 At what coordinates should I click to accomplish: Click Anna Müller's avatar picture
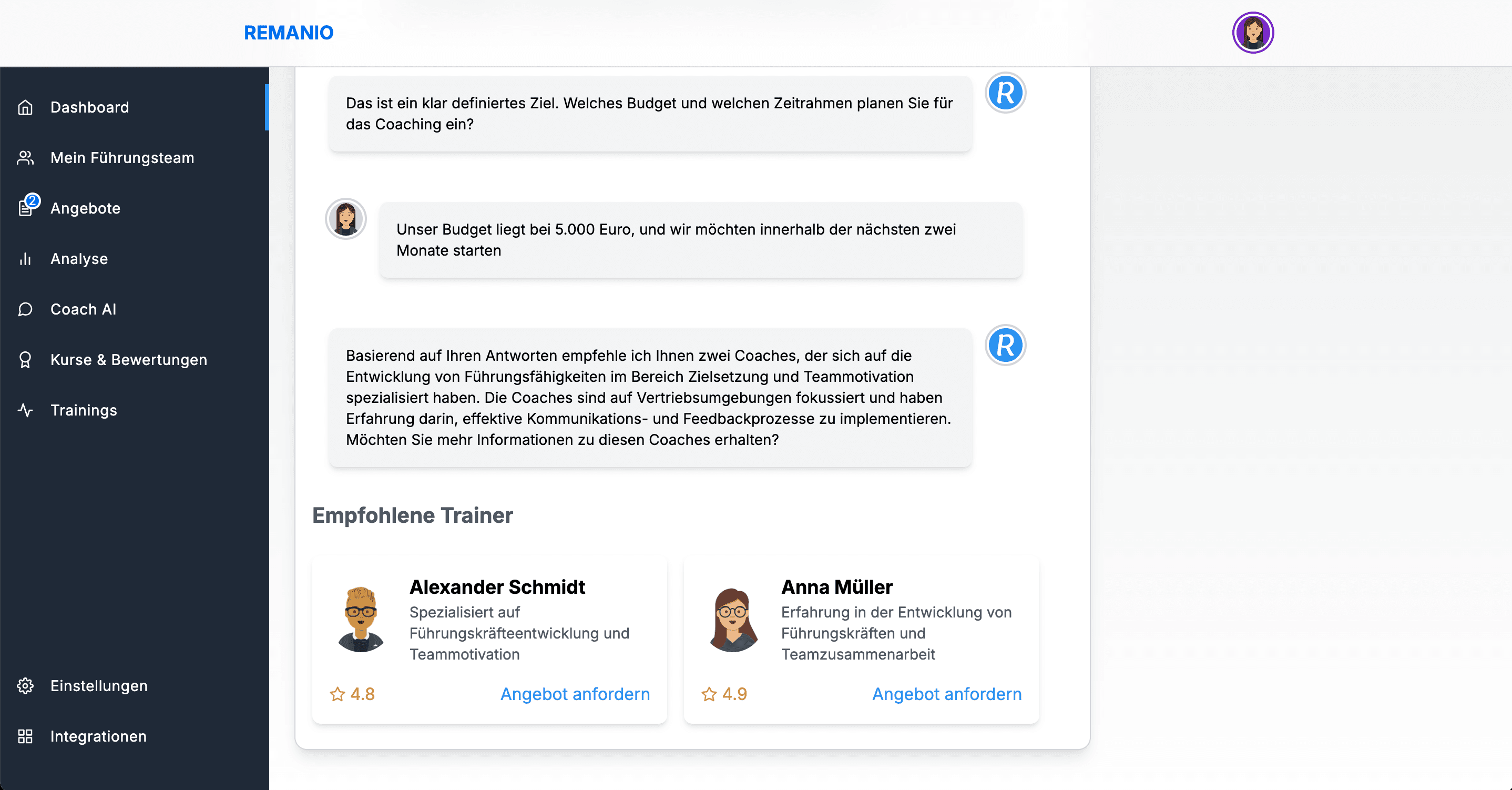pos(732,620)
